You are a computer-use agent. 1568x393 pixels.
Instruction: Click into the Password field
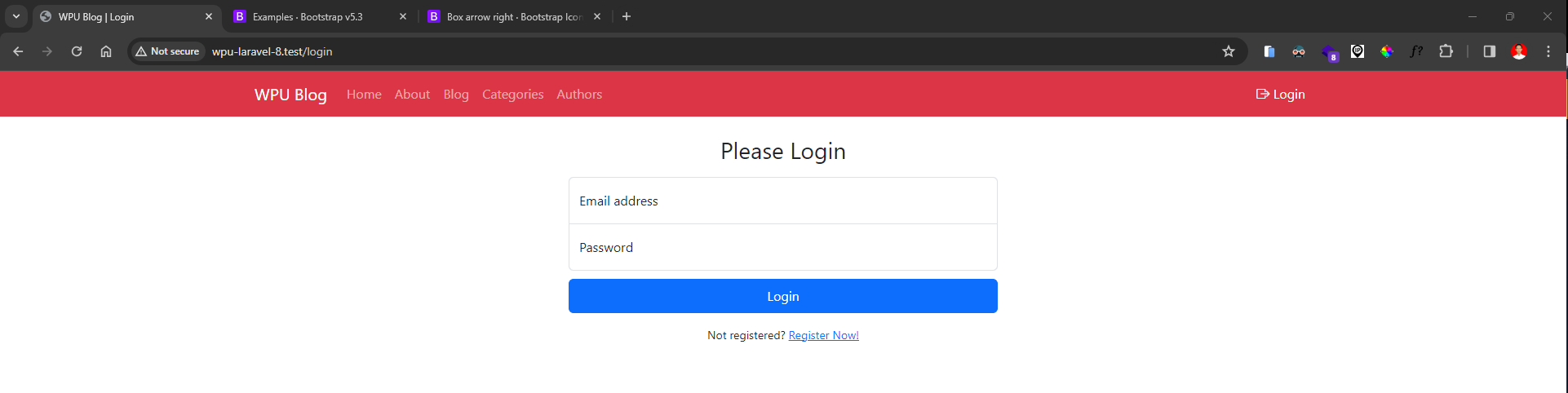(x=782, y=247)
